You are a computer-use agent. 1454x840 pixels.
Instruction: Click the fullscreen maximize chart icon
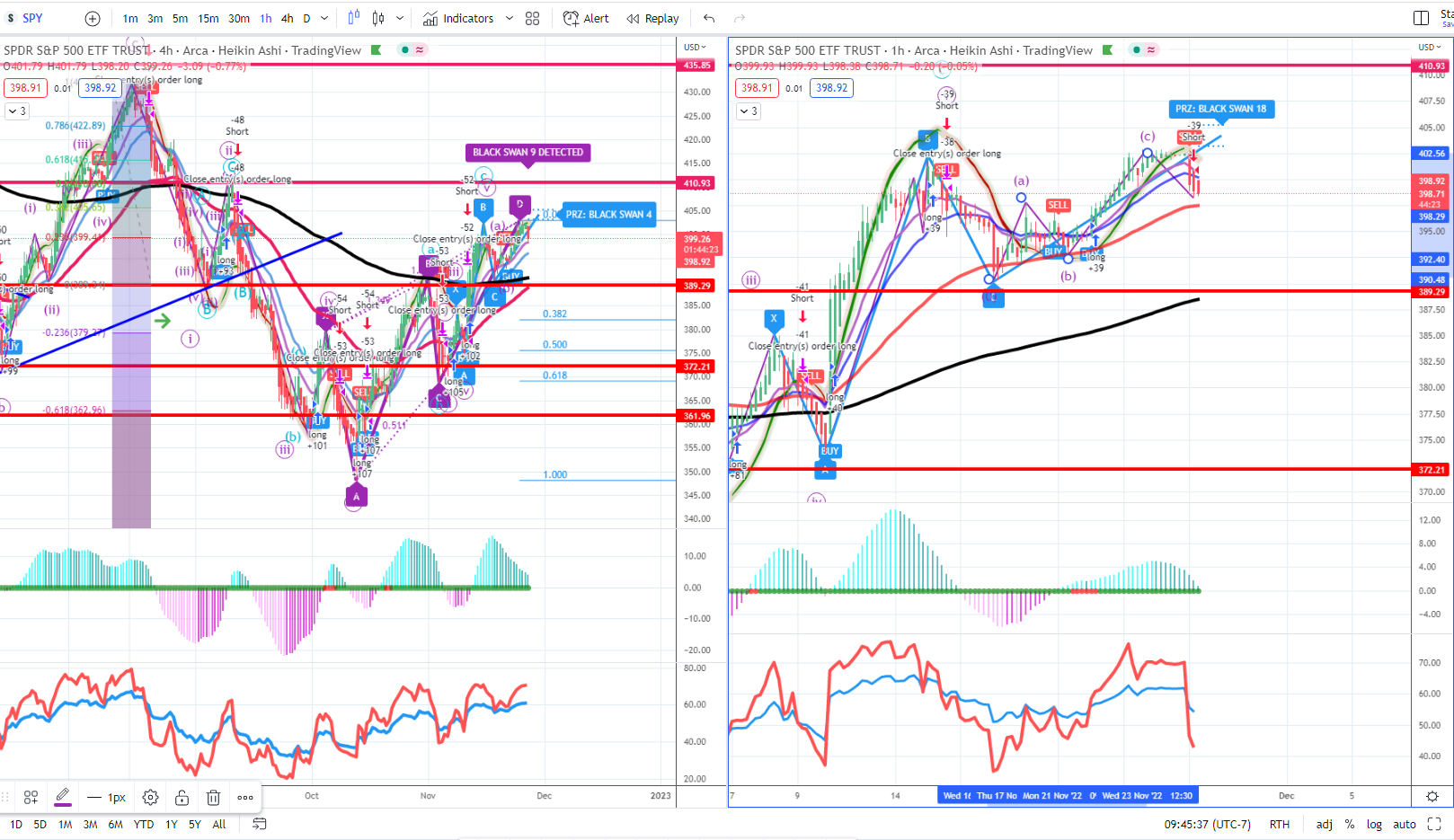coord(1434,824)
